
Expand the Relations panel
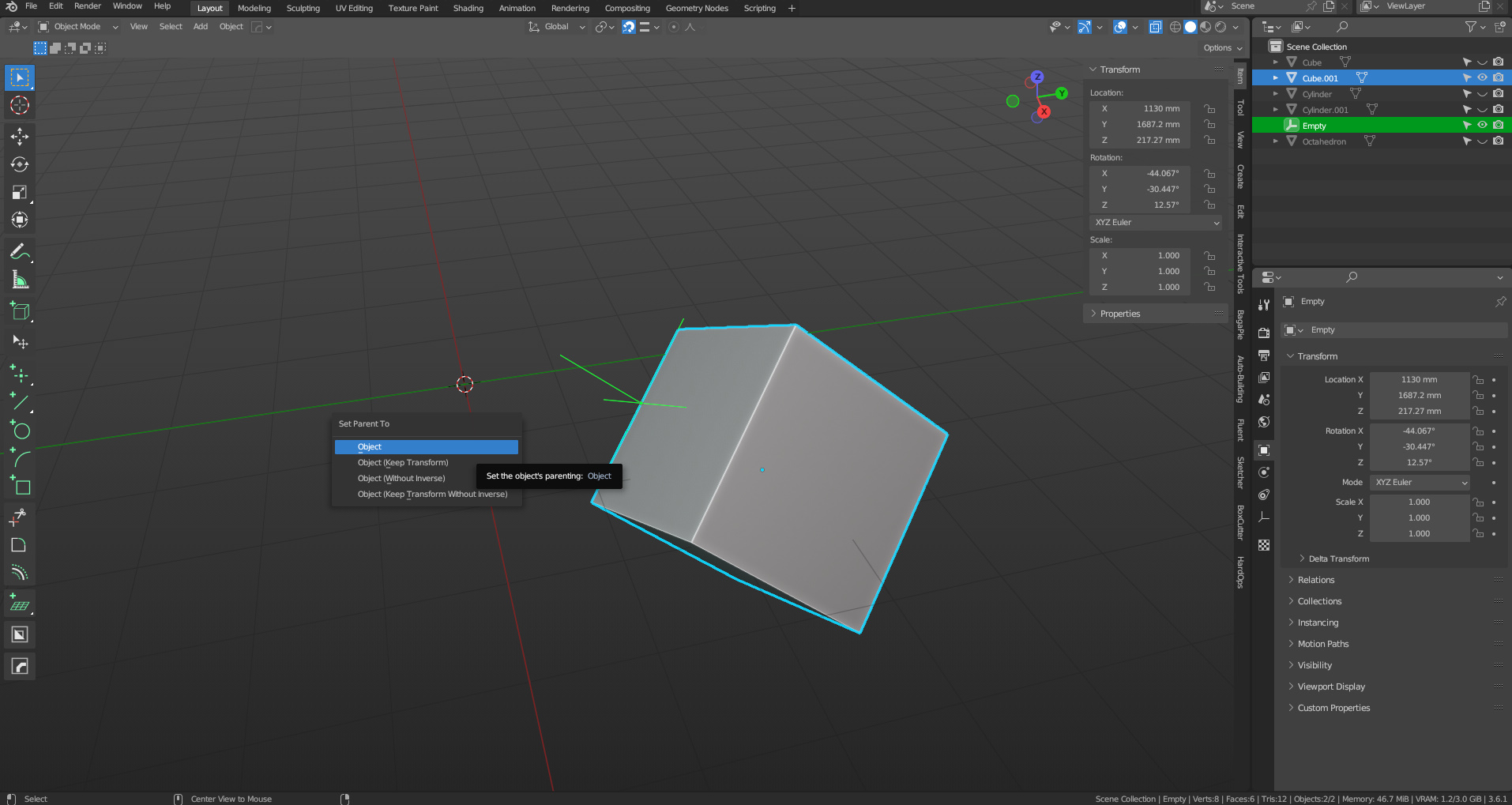click(x=1315, y=580)
